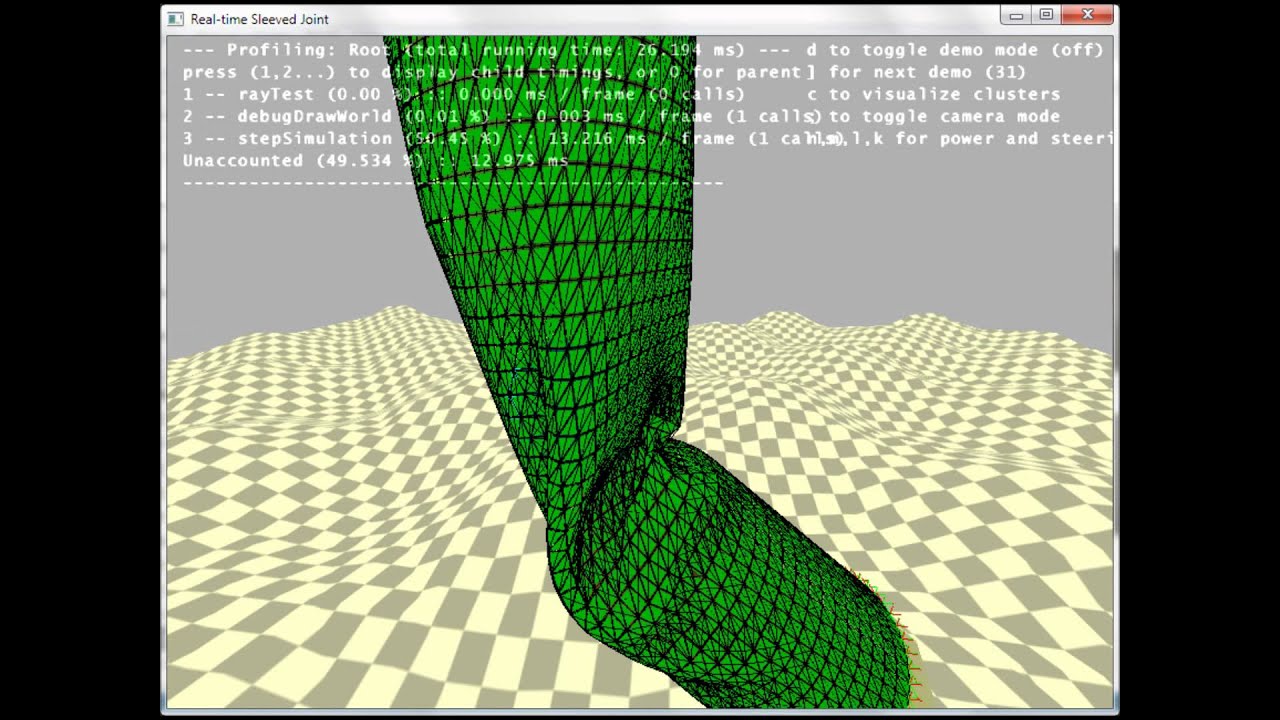Click the 'c to visualize clusters' hint
Image resolution: width=1280 pixels, height=720 pixels.
[933, 94]
